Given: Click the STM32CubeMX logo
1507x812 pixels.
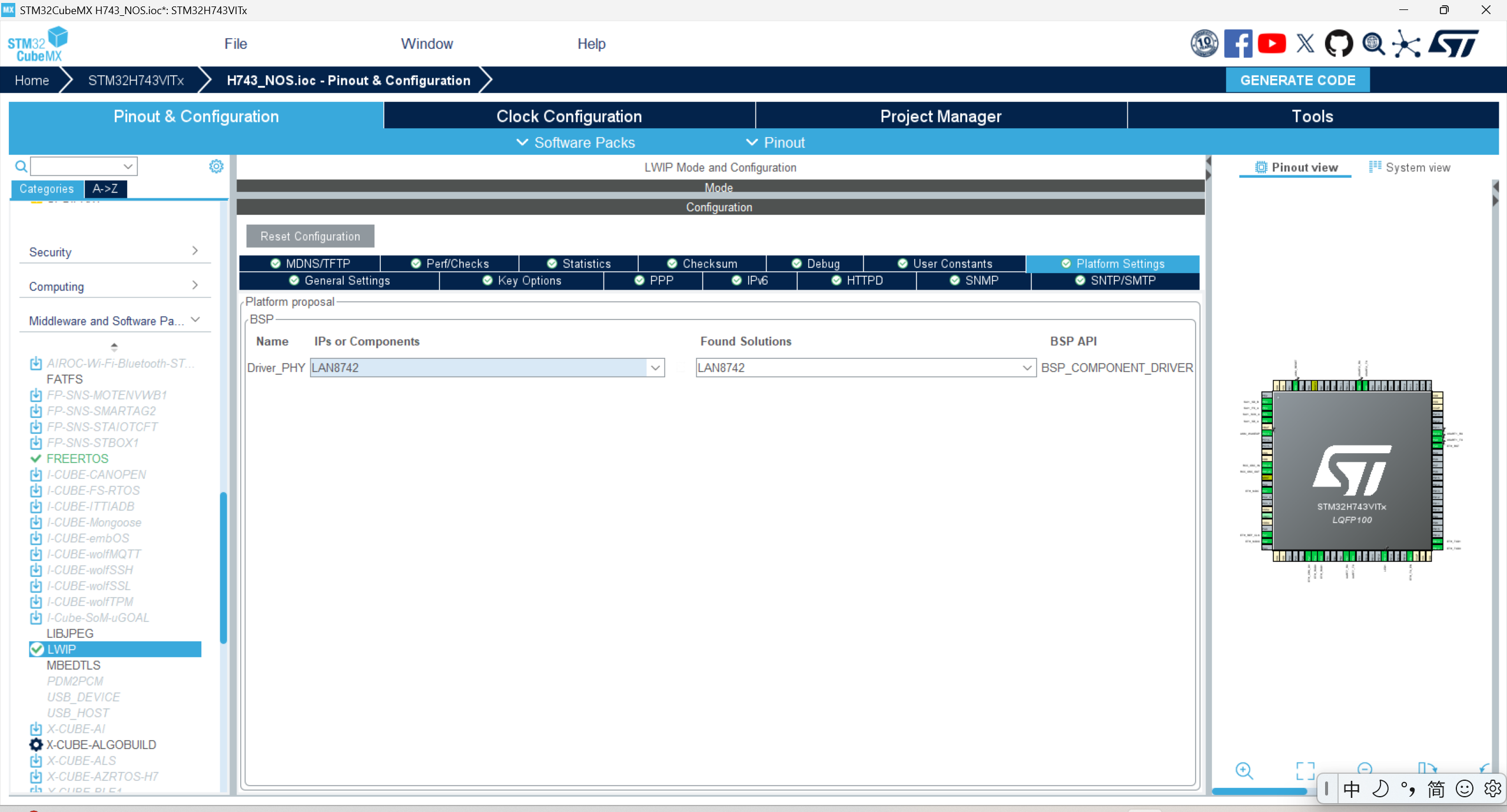Looking at the screenshot, I should 38,44.
